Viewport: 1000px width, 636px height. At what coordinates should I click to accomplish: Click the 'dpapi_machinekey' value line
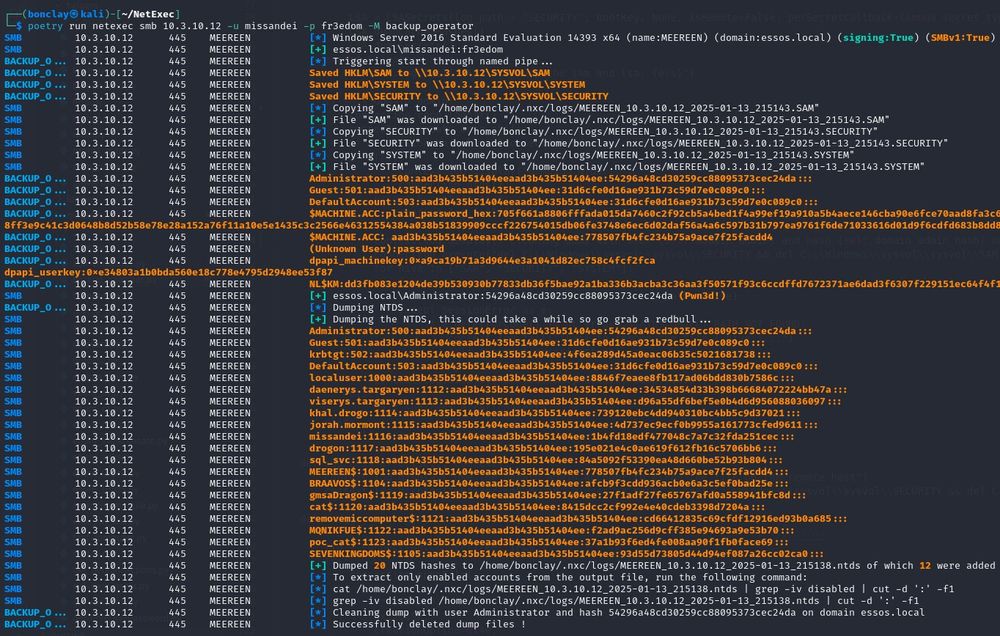pos(482,260)
